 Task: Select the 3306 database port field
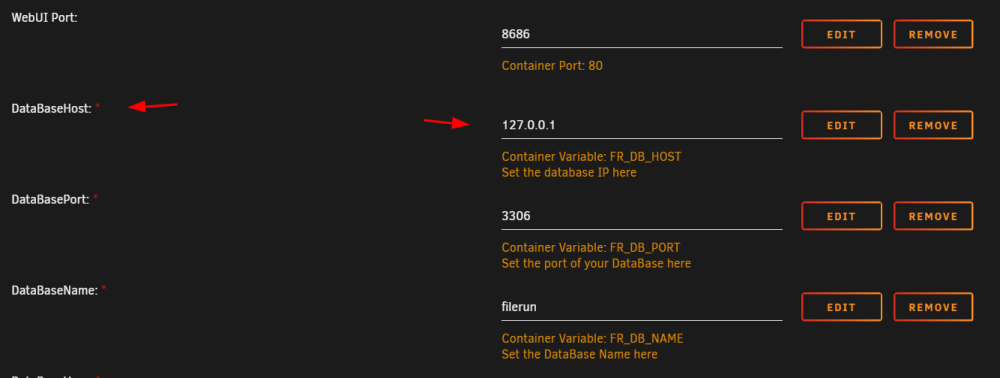pos(642,216)
